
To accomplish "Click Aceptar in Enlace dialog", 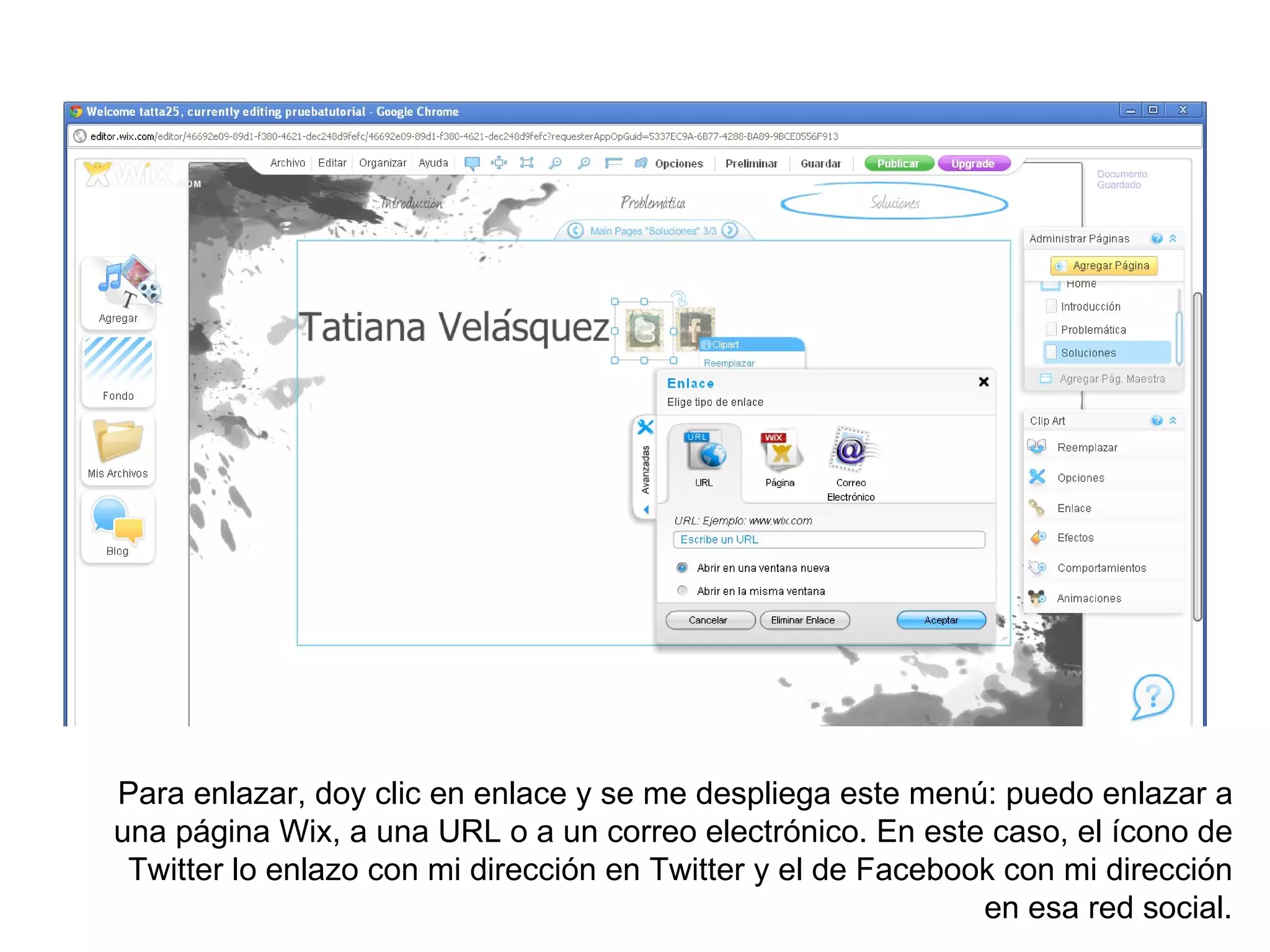I will (x=941, y=620).
